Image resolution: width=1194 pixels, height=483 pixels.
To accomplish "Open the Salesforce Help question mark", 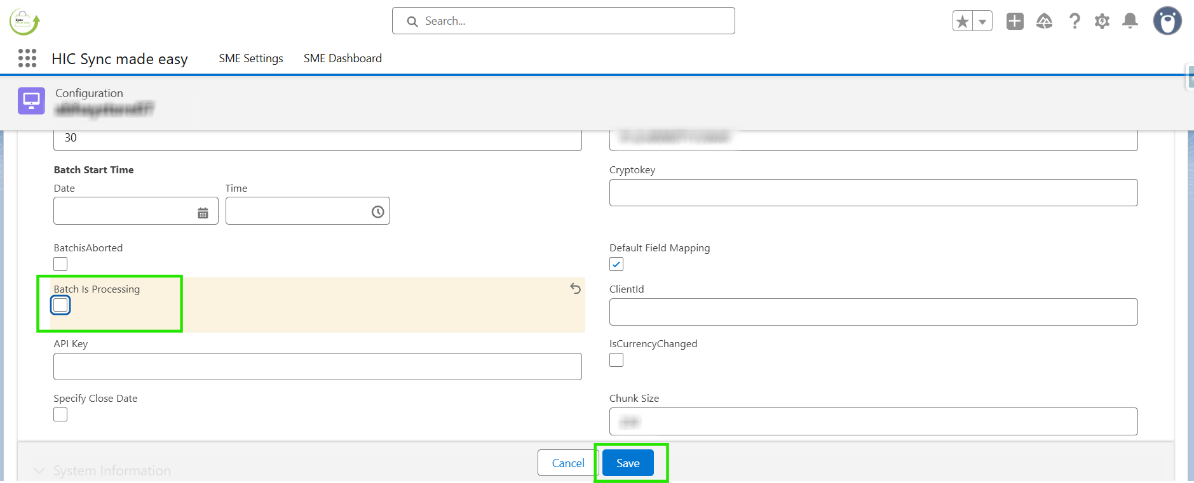I will pos(1075,21).
